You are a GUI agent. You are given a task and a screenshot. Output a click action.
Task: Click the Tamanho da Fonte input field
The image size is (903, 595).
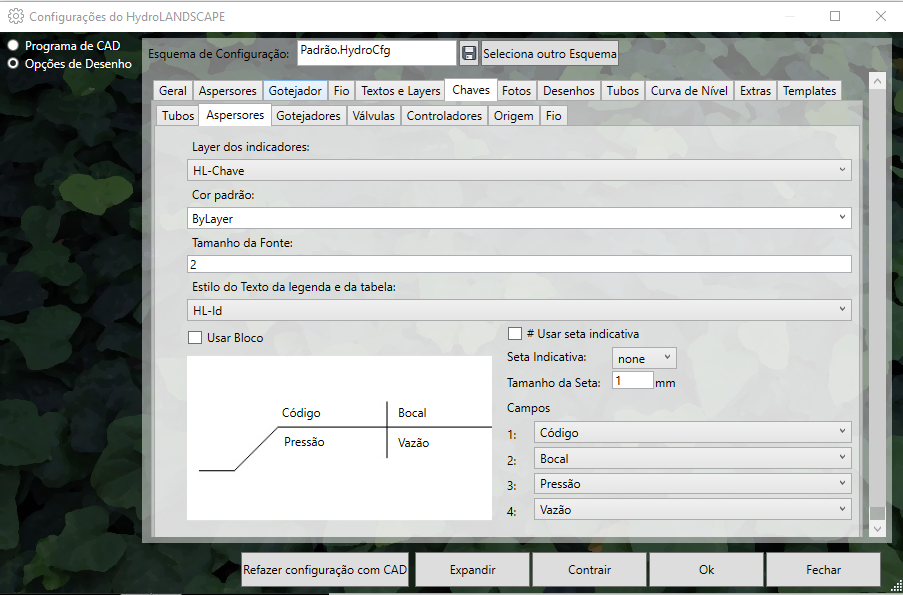(519, 264)
